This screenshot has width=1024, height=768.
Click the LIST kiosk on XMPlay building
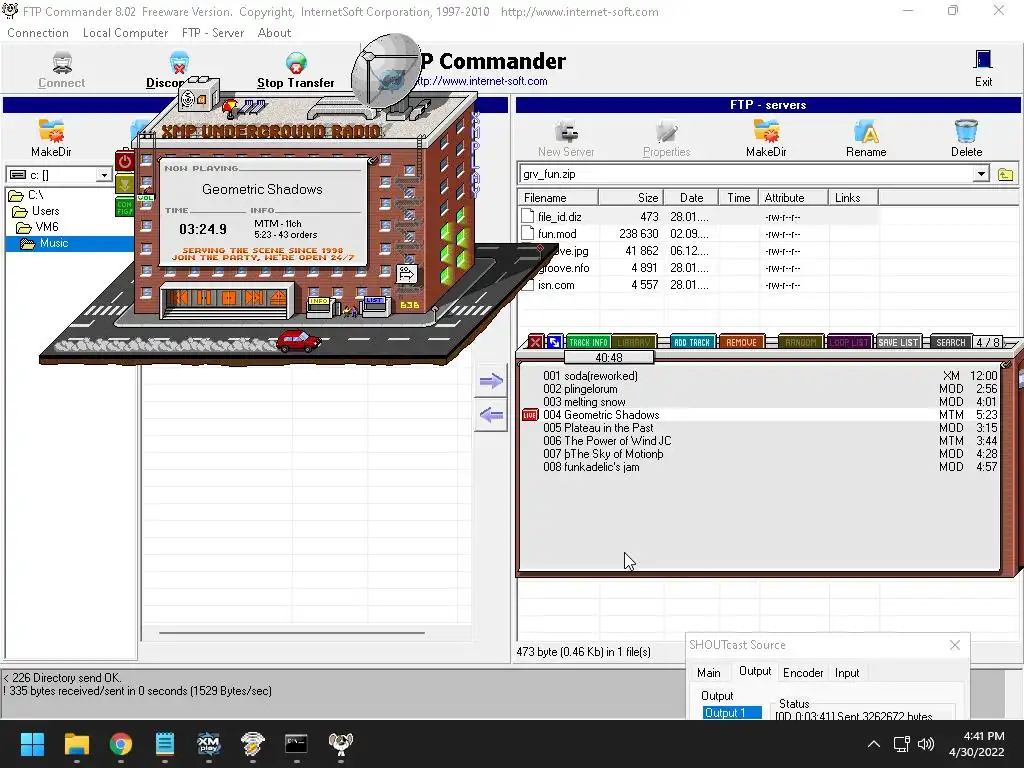click(375, 305)
